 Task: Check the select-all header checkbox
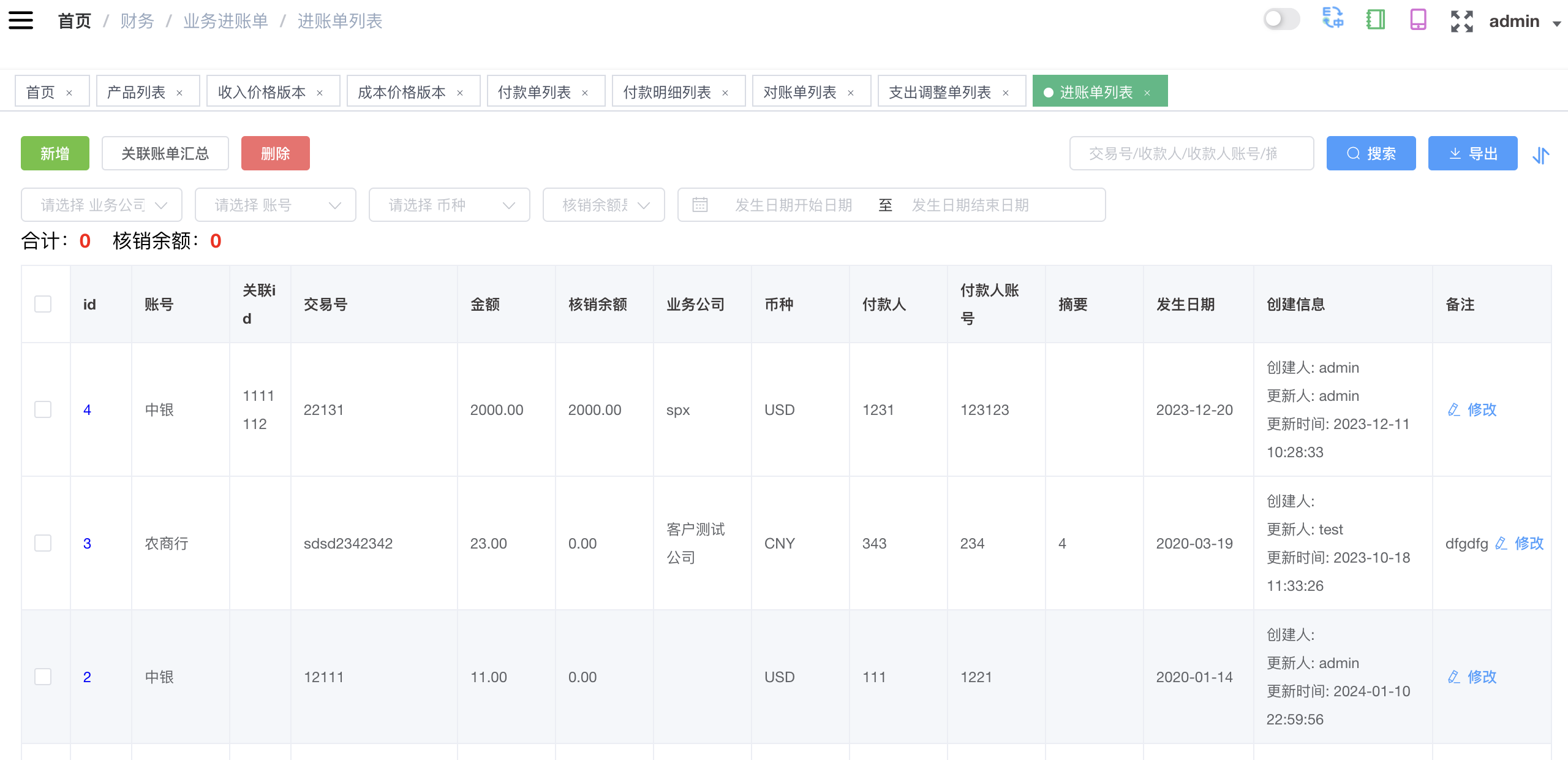coord(43,304)
